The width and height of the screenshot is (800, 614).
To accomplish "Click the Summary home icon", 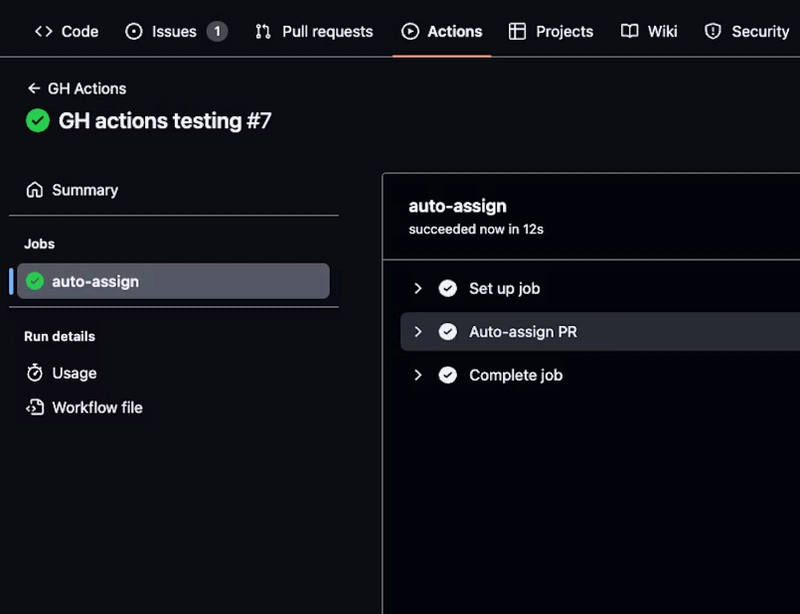I will tap(35, 190).
